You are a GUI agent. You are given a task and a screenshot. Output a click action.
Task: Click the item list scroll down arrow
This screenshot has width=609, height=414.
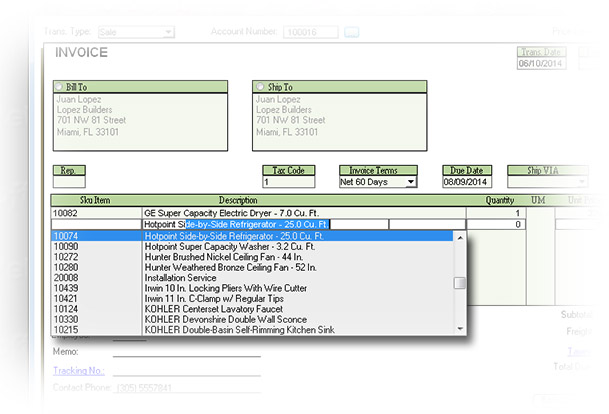pyautogui.click(x=460, y=329)
